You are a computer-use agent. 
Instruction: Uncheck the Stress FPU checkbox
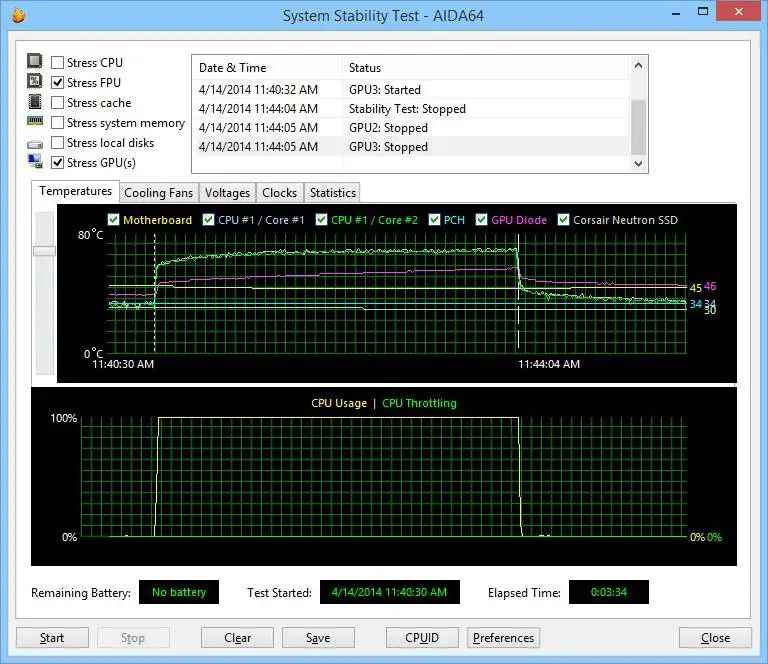(x=57, y=83)
